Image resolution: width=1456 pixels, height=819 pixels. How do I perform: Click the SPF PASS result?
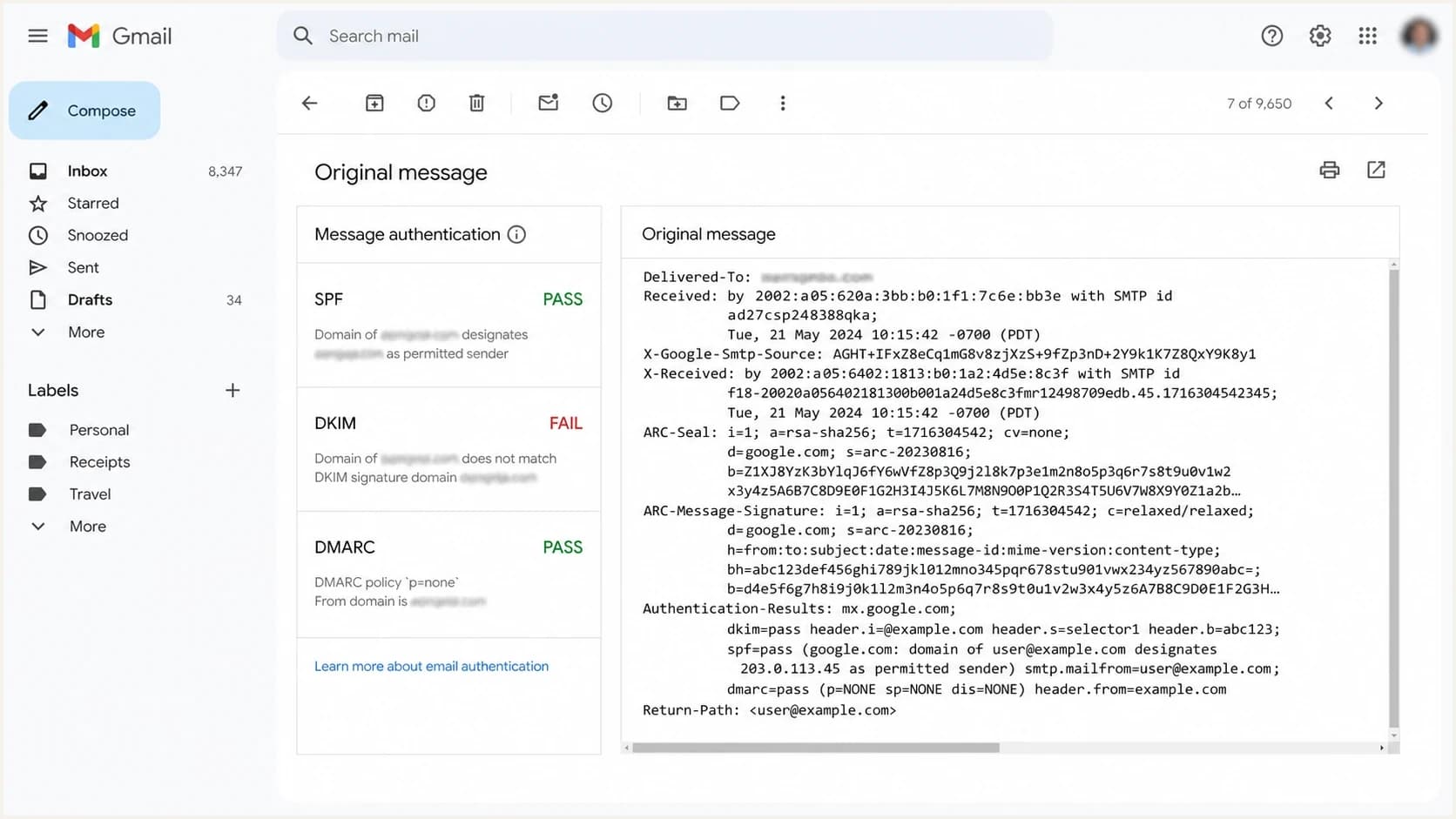coord(563,299)
